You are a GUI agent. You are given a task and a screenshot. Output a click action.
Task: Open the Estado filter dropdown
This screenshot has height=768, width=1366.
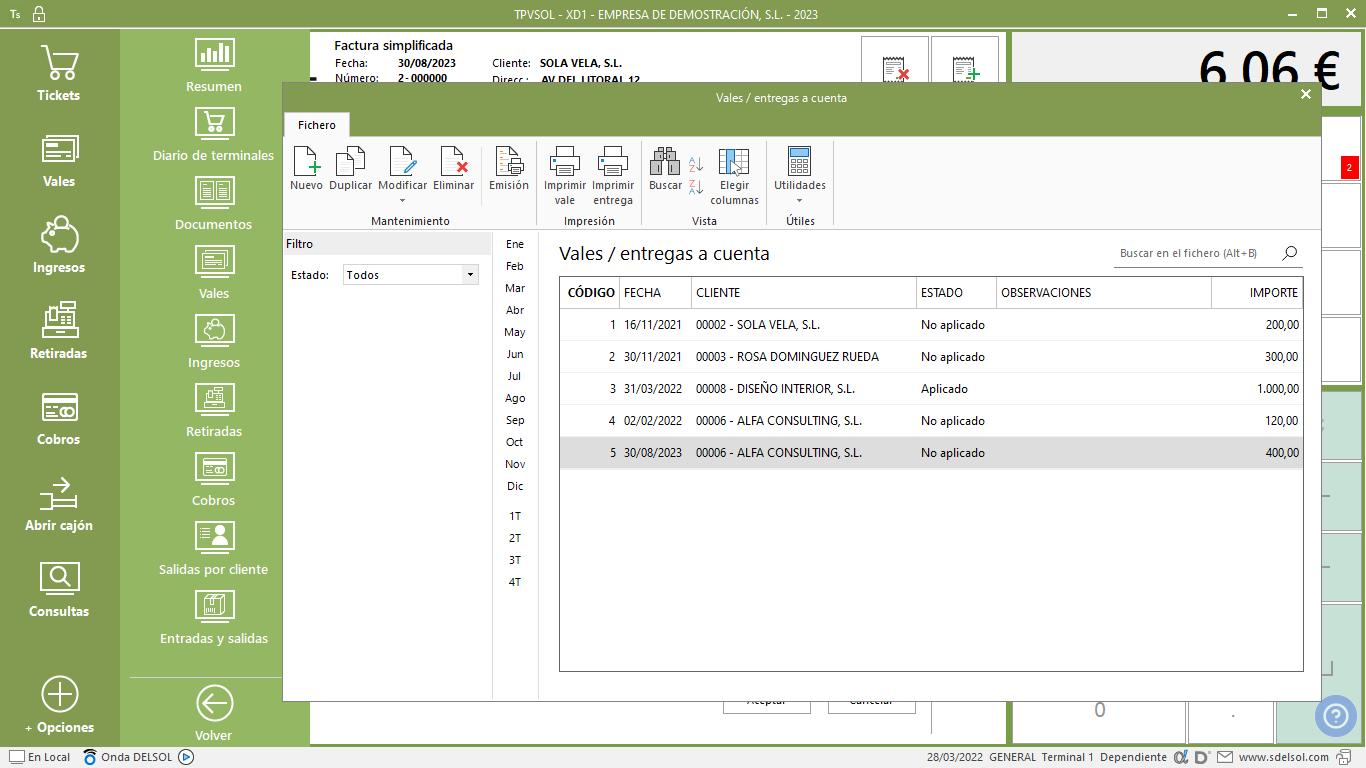point(469,275)
